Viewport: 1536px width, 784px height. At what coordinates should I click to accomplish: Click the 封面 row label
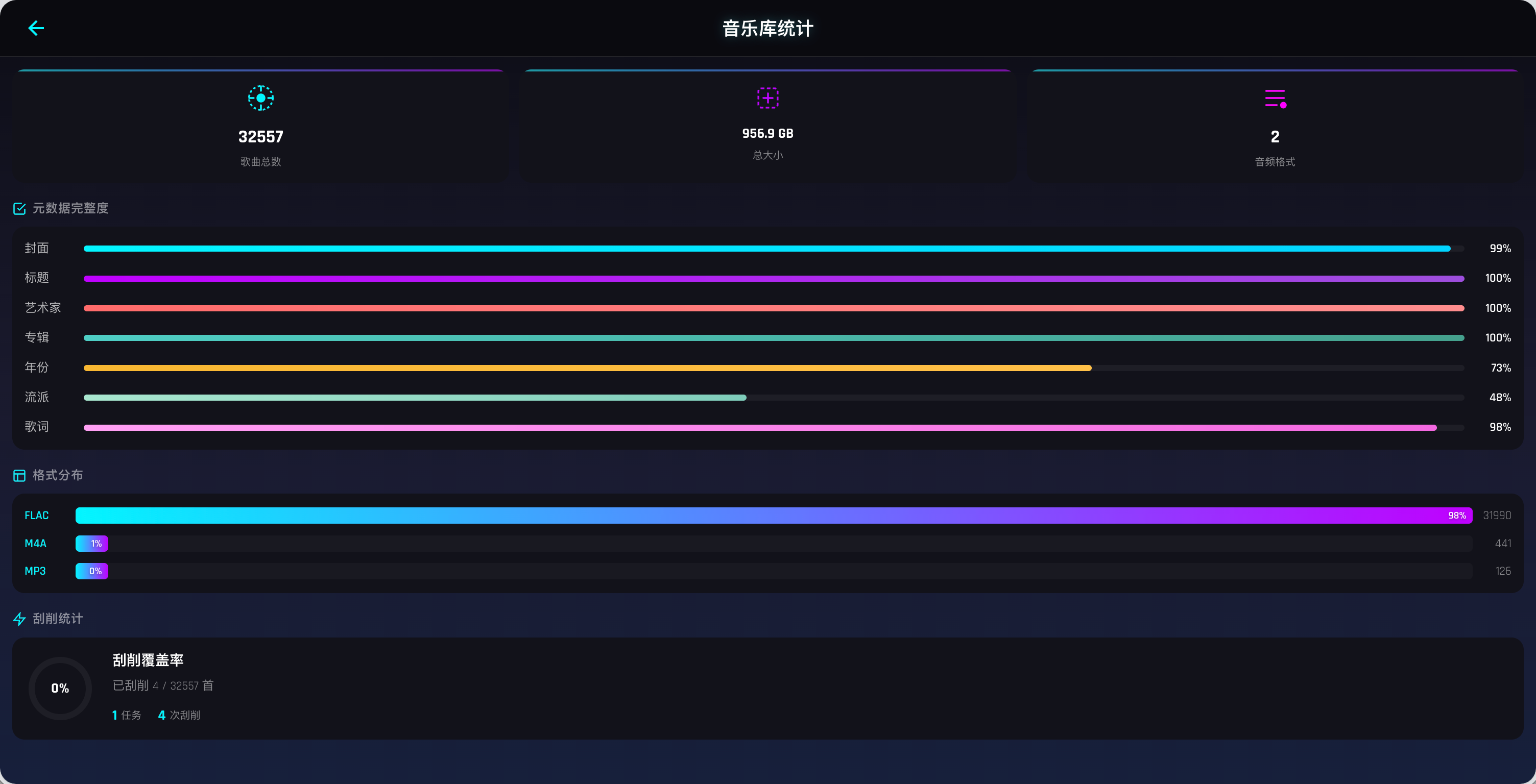pyautogui.click(x=37, y=248)
